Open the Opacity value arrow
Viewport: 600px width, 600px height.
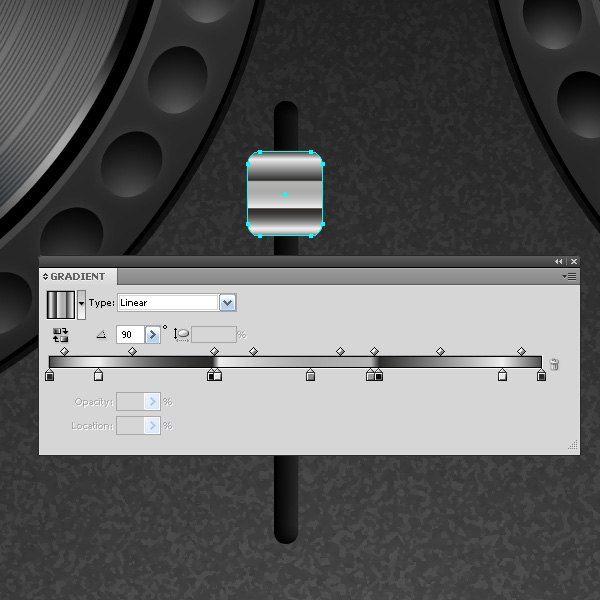pos(152,402)
